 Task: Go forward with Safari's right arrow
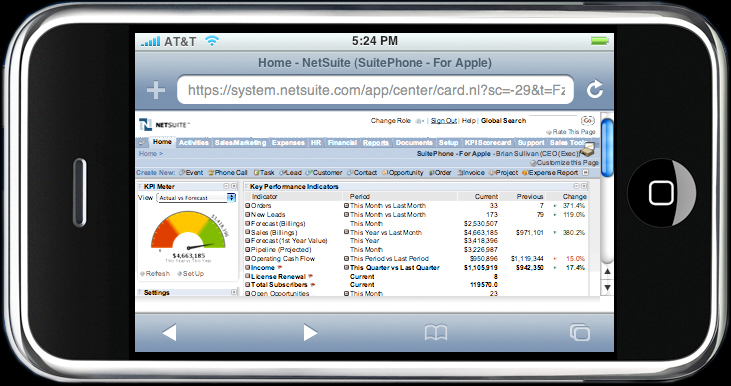(x=310, y=332)
